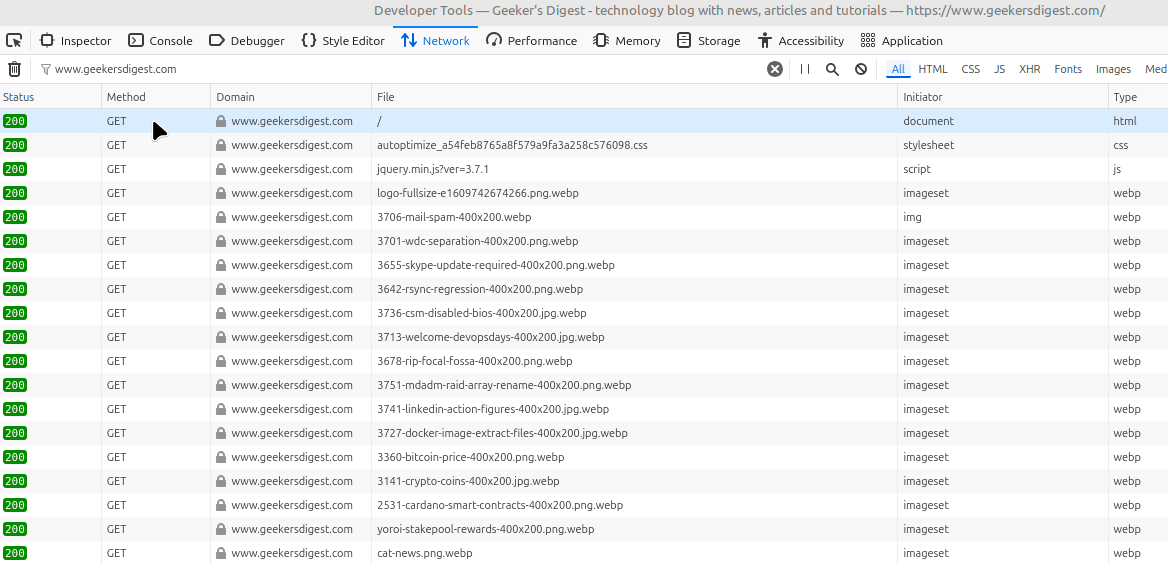
Task: Filter requests by XHR type
Action: pos(1029,69)
